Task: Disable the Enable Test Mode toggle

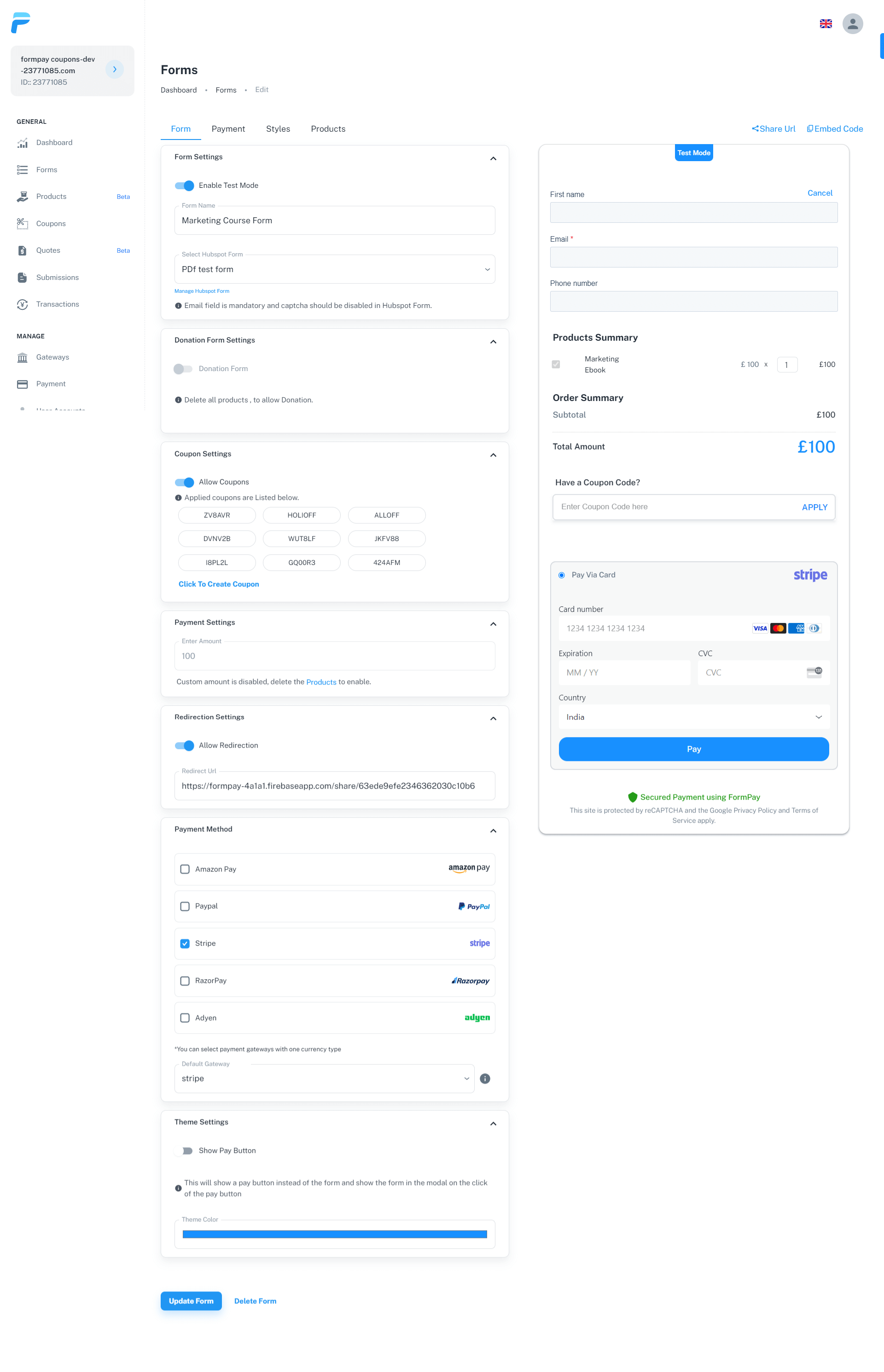Action: (x=184, y=186)
